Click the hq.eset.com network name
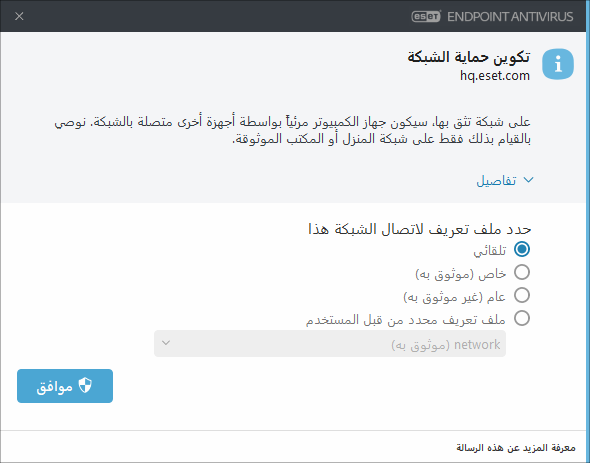Image resolution: width=590 pixels, height=463 pixels. (x=494, y=76)
